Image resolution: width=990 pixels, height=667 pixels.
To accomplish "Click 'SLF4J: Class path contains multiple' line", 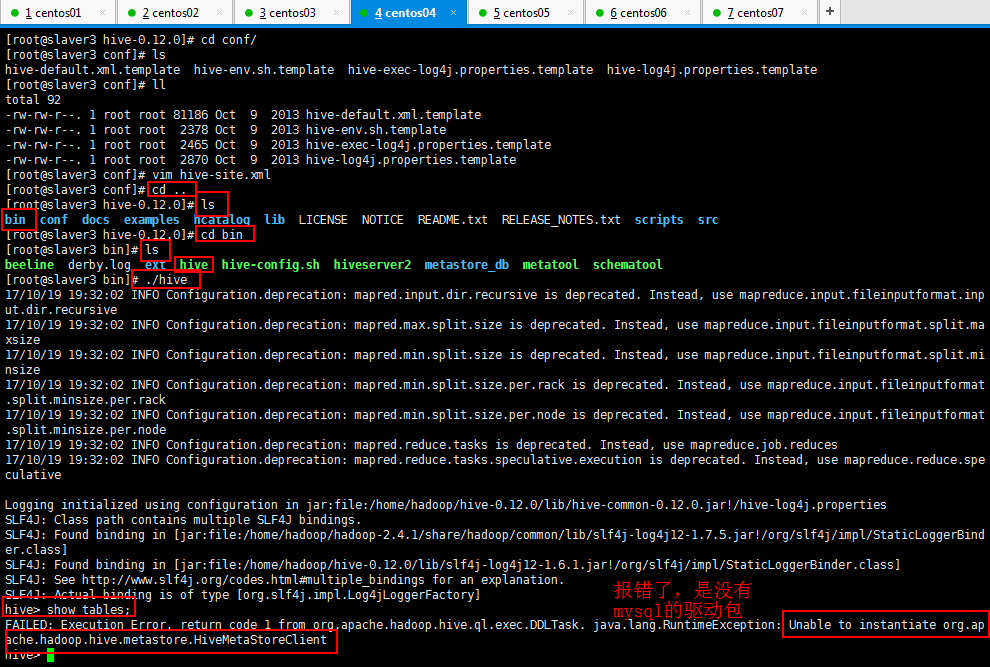I will [x=183, y=520].
